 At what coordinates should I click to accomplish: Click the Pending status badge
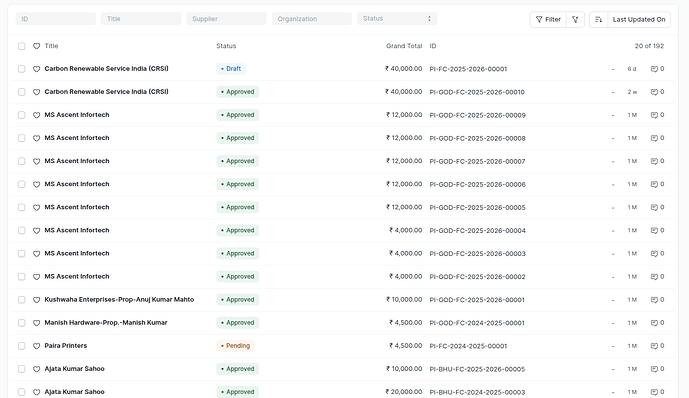click(236, 346)
